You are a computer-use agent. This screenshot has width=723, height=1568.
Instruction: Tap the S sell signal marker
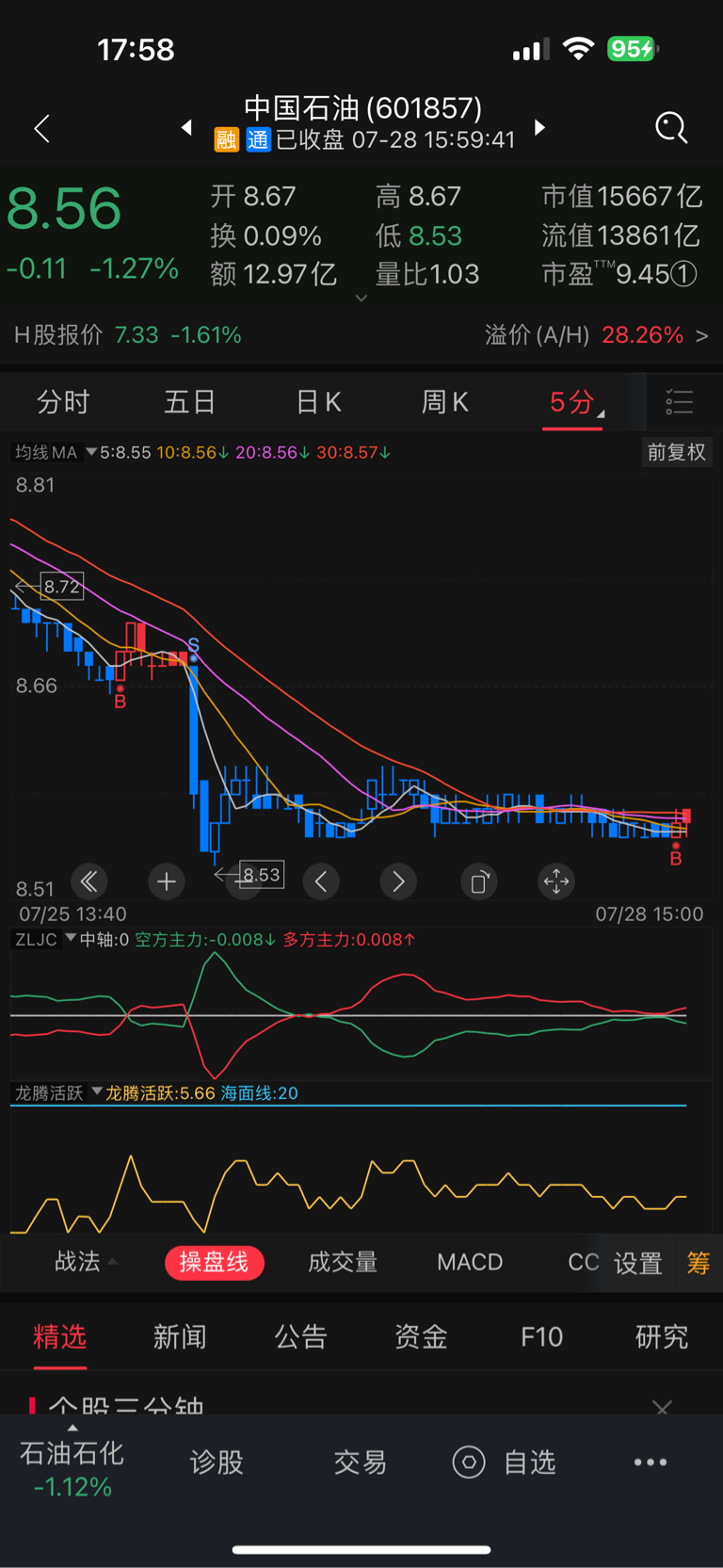click(193, 645)
